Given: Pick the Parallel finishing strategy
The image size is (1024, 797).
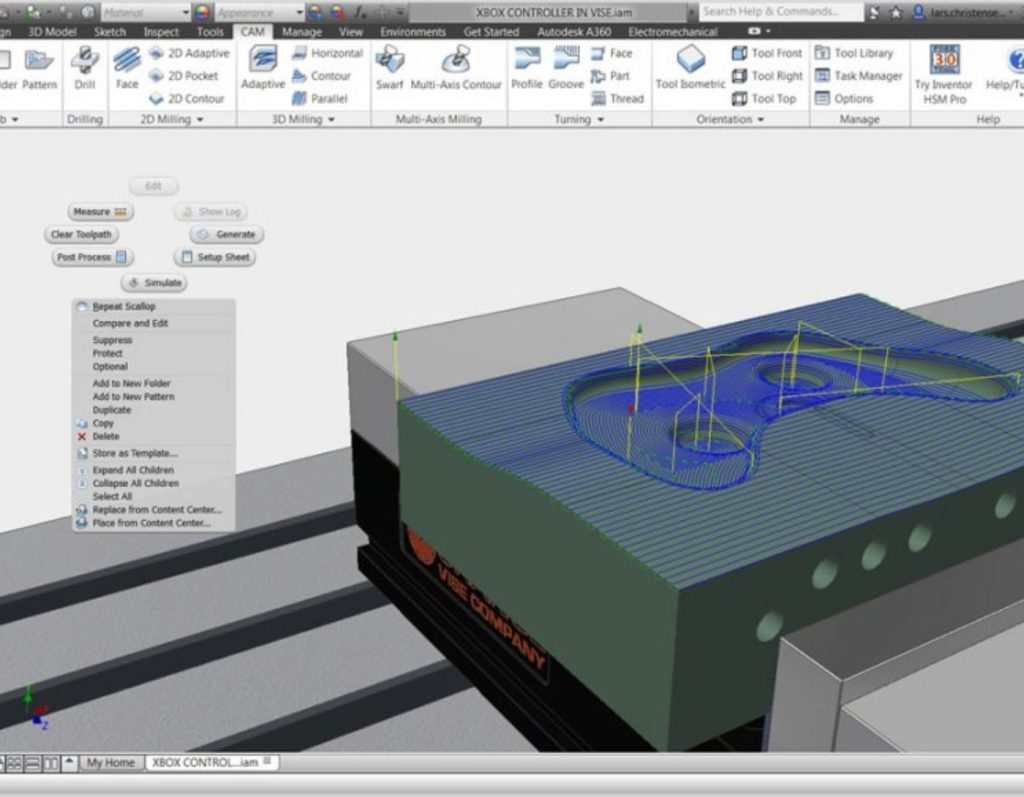Looking at the screenshot, I should pyautogui.click(x=319, y=99).
